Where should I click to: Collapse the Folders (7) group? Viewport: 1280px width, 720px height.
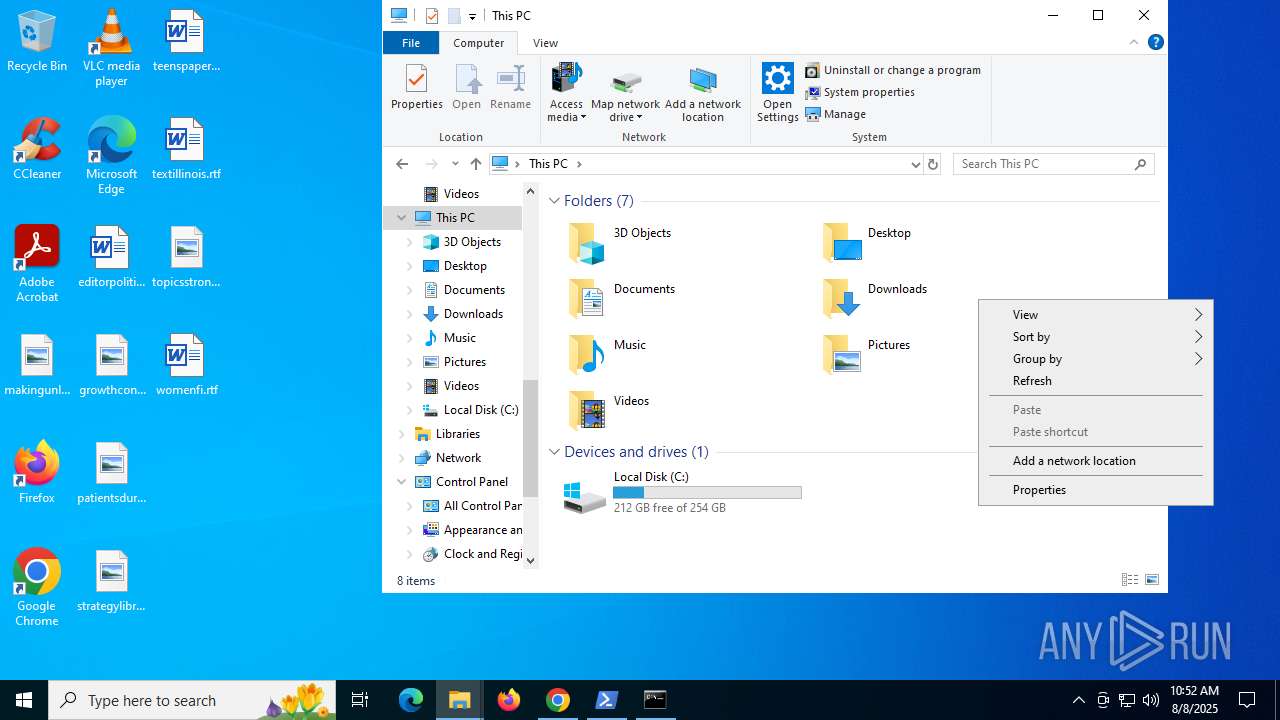(x=554, y=201)
